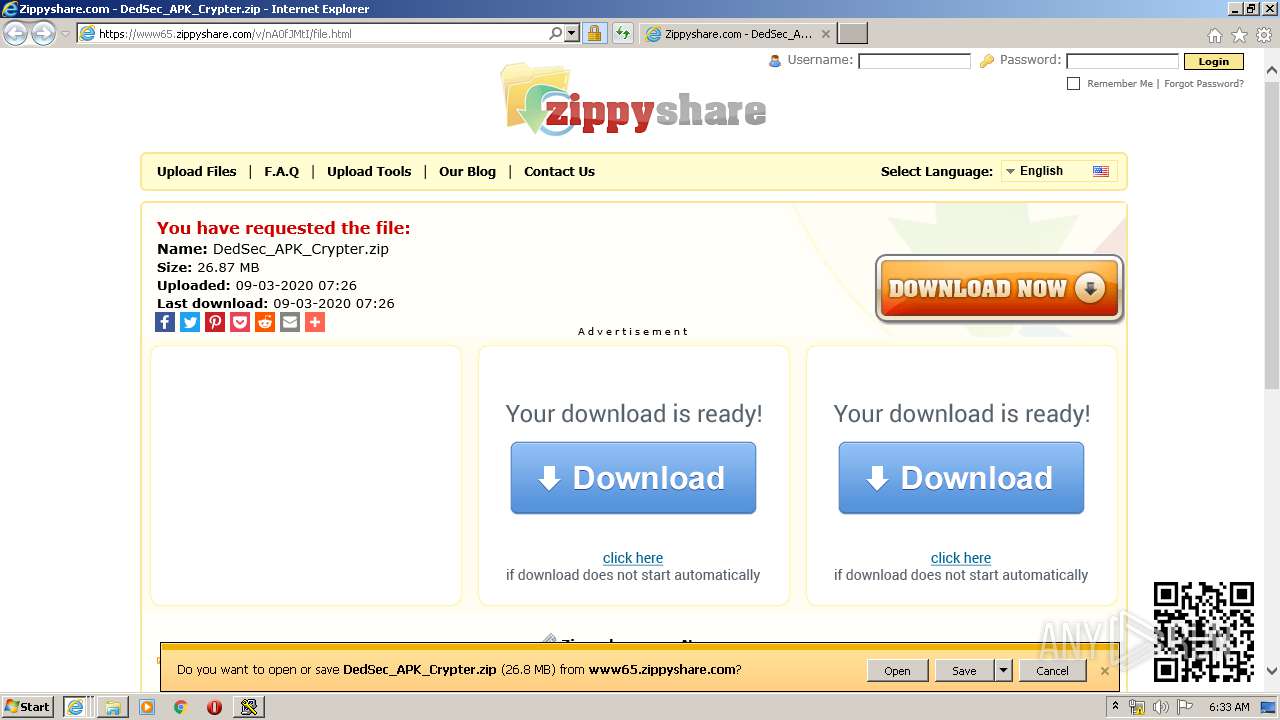Click the security lock icon in address bar

tap(594, 33)
